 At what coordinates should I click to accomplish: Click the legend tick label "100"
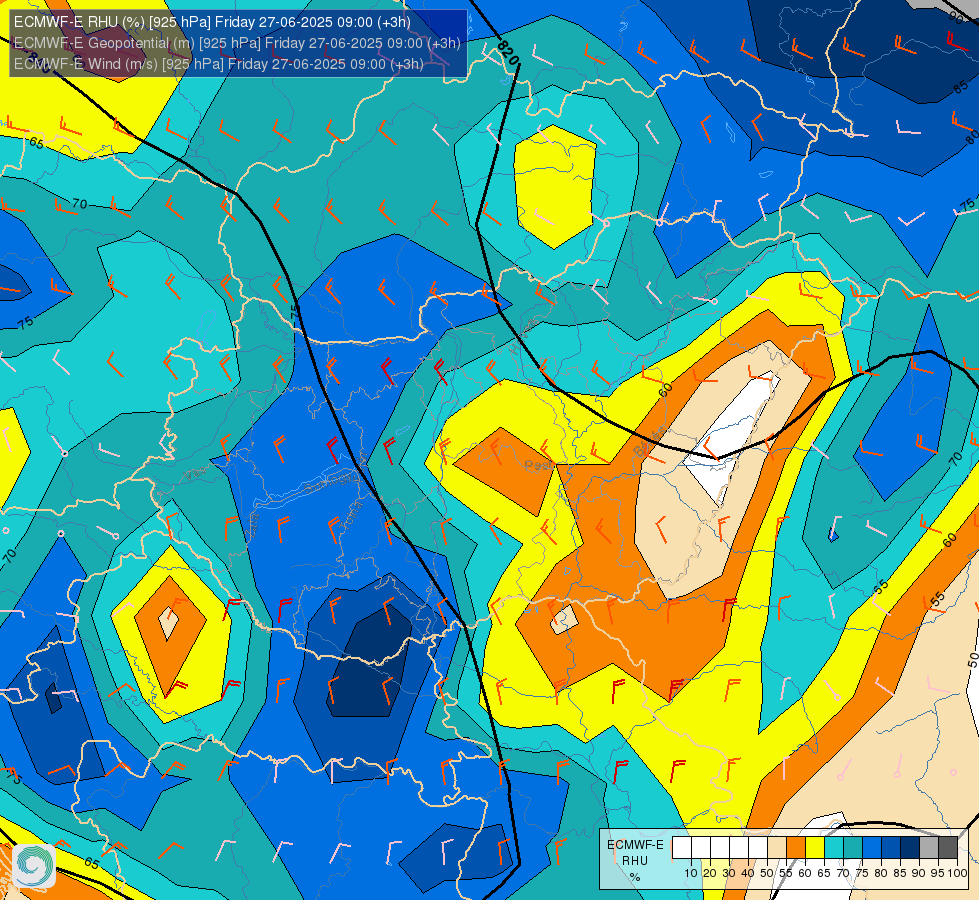point(957,873)
